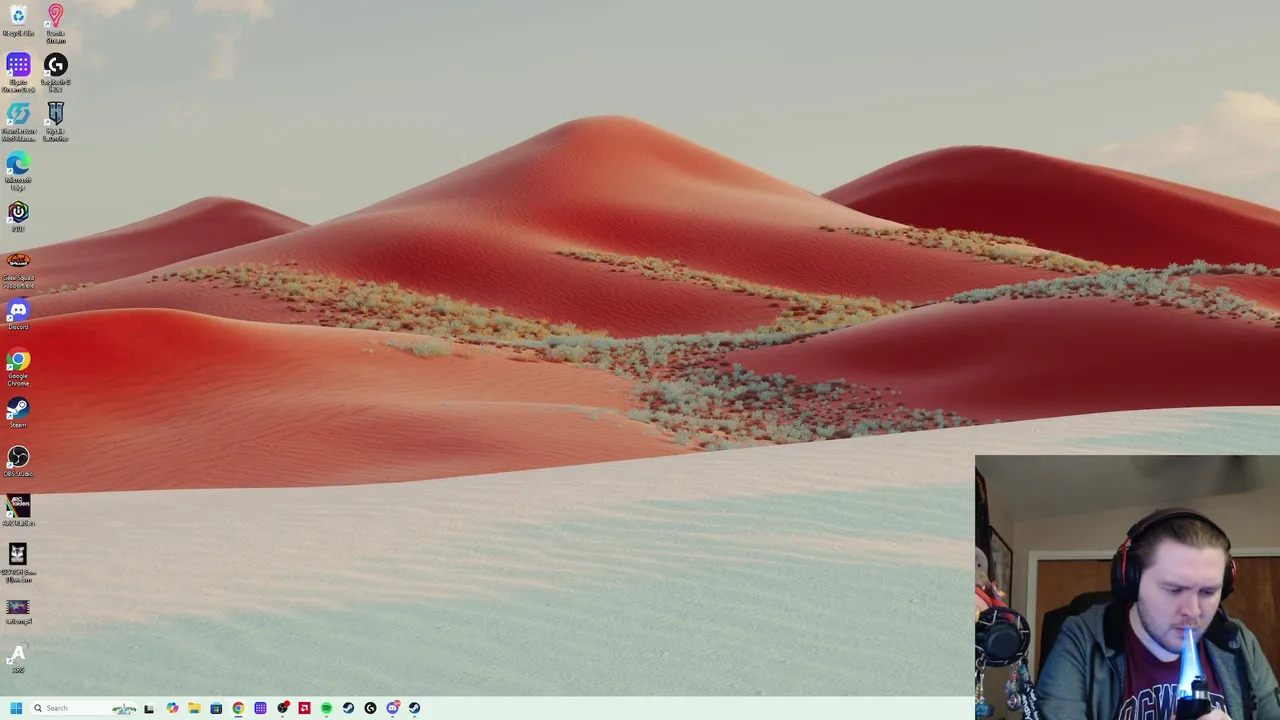Screen dimensions: 1280x720
Task: Open AMD Software from the taskbar
Action: tap(304, 708)
